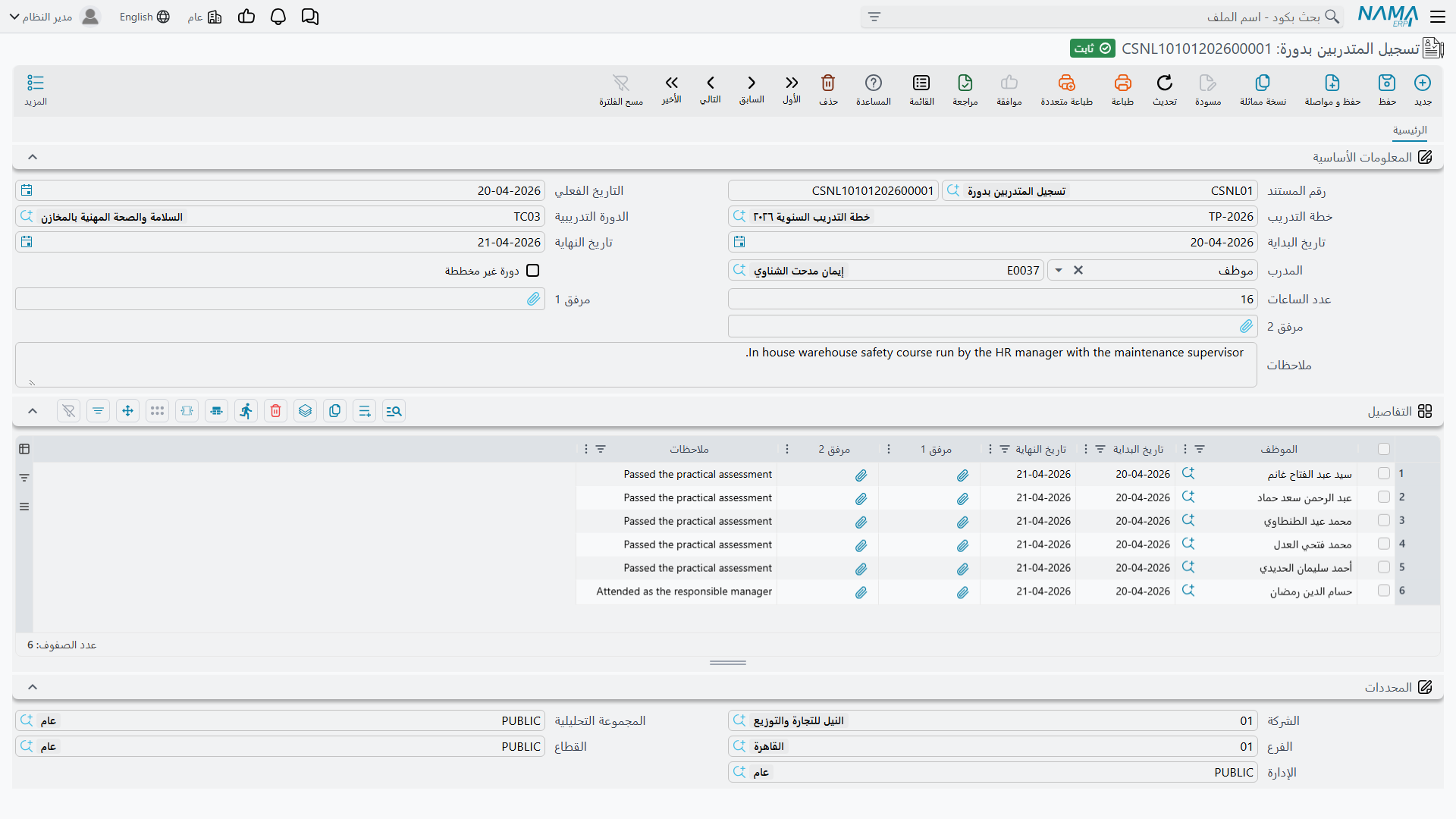The height and width of the screenshot is (819, 1456).
Task: Click the نسخة مماثلة duplicate icon
Action: [x=1263, y=83]
